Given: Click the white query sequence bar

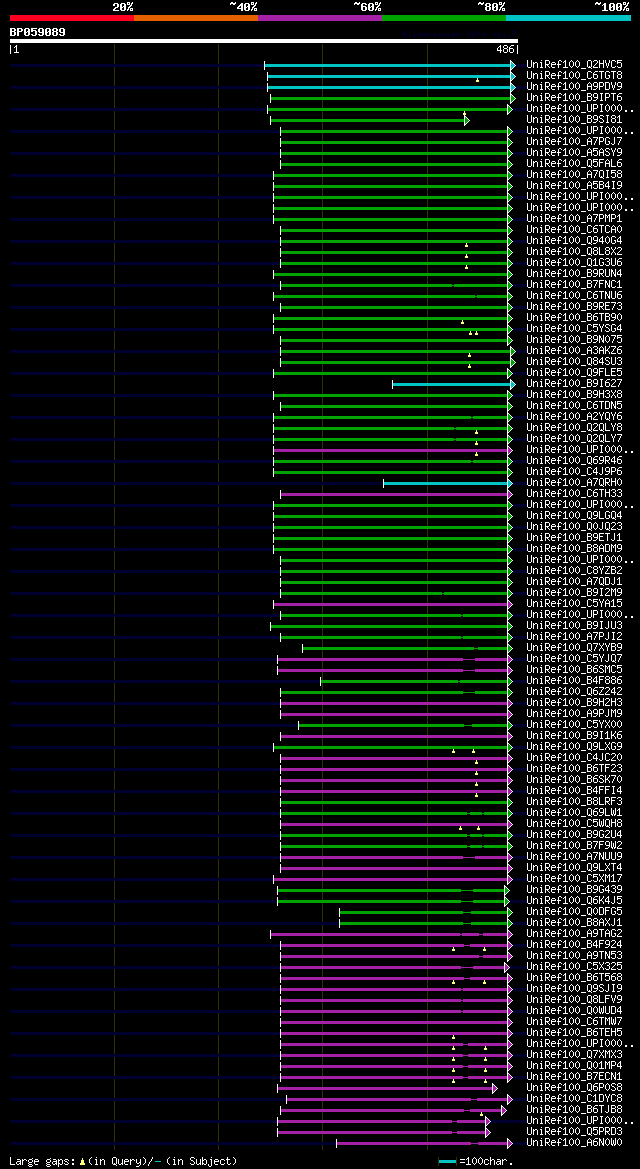Looking at the screenshot, I should pos(263,40).
